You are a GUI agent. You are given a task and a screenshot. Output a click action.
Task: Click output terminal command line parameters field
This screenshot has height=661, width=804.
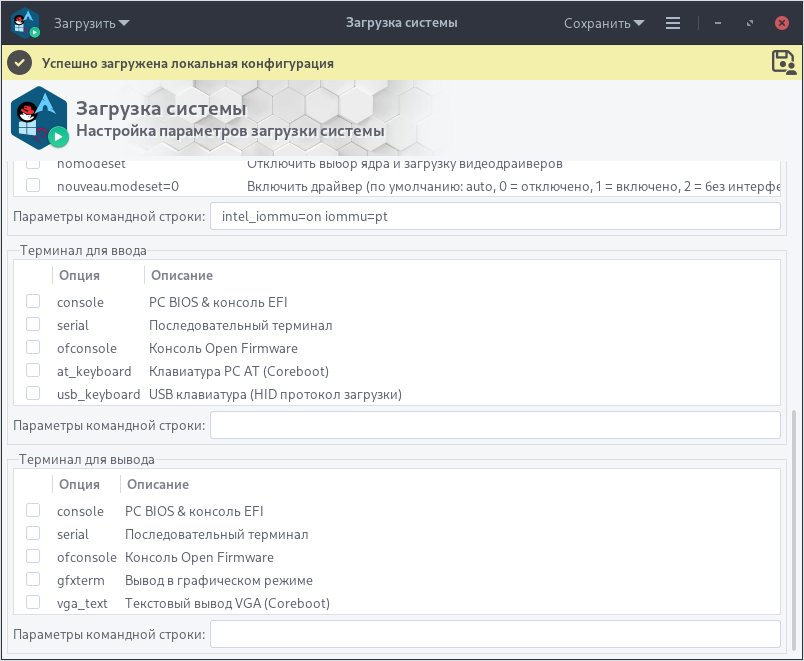[495, 634]
